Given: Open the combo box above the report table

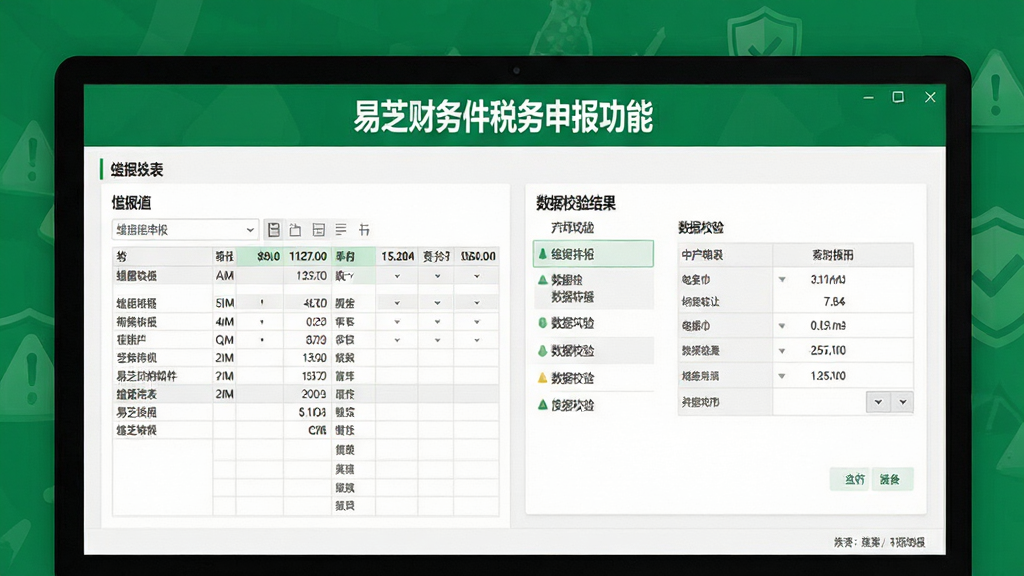Looking at the screenshot, I should (x=185, y=230).
